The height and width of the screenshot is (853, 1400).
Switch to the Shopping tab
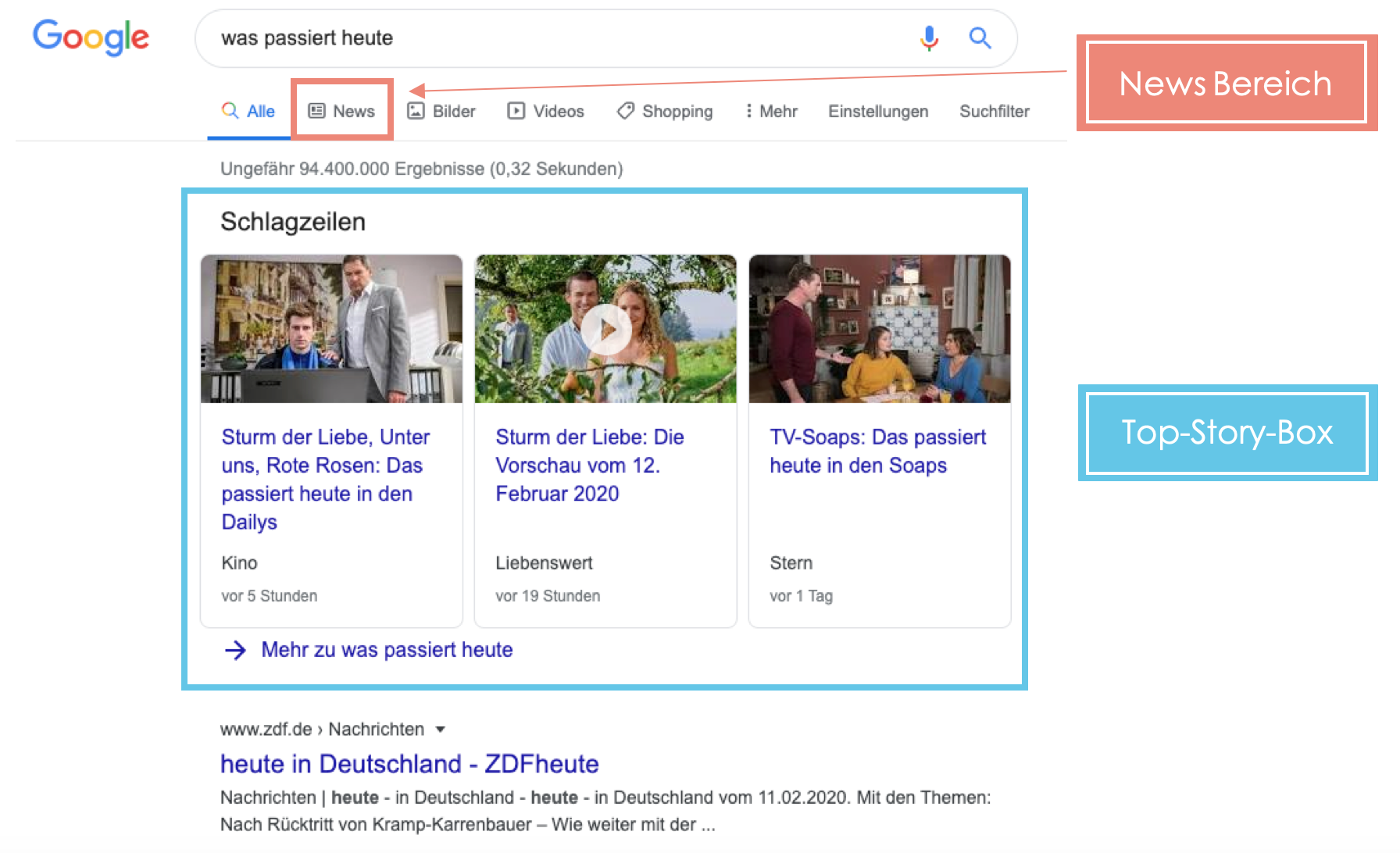point(665,111)
